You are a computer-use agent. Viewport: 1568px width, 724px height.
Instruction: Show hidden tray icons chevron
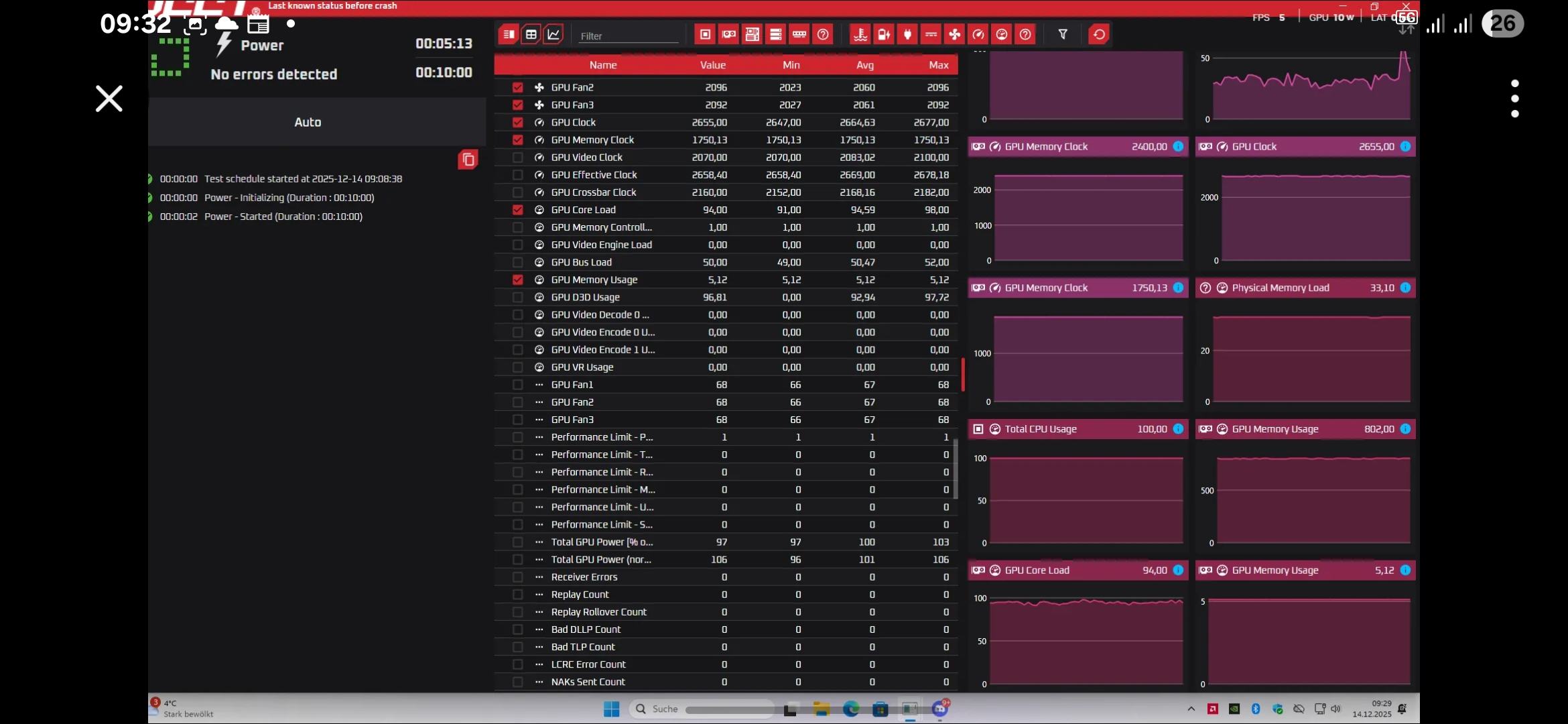point(1191,709)
